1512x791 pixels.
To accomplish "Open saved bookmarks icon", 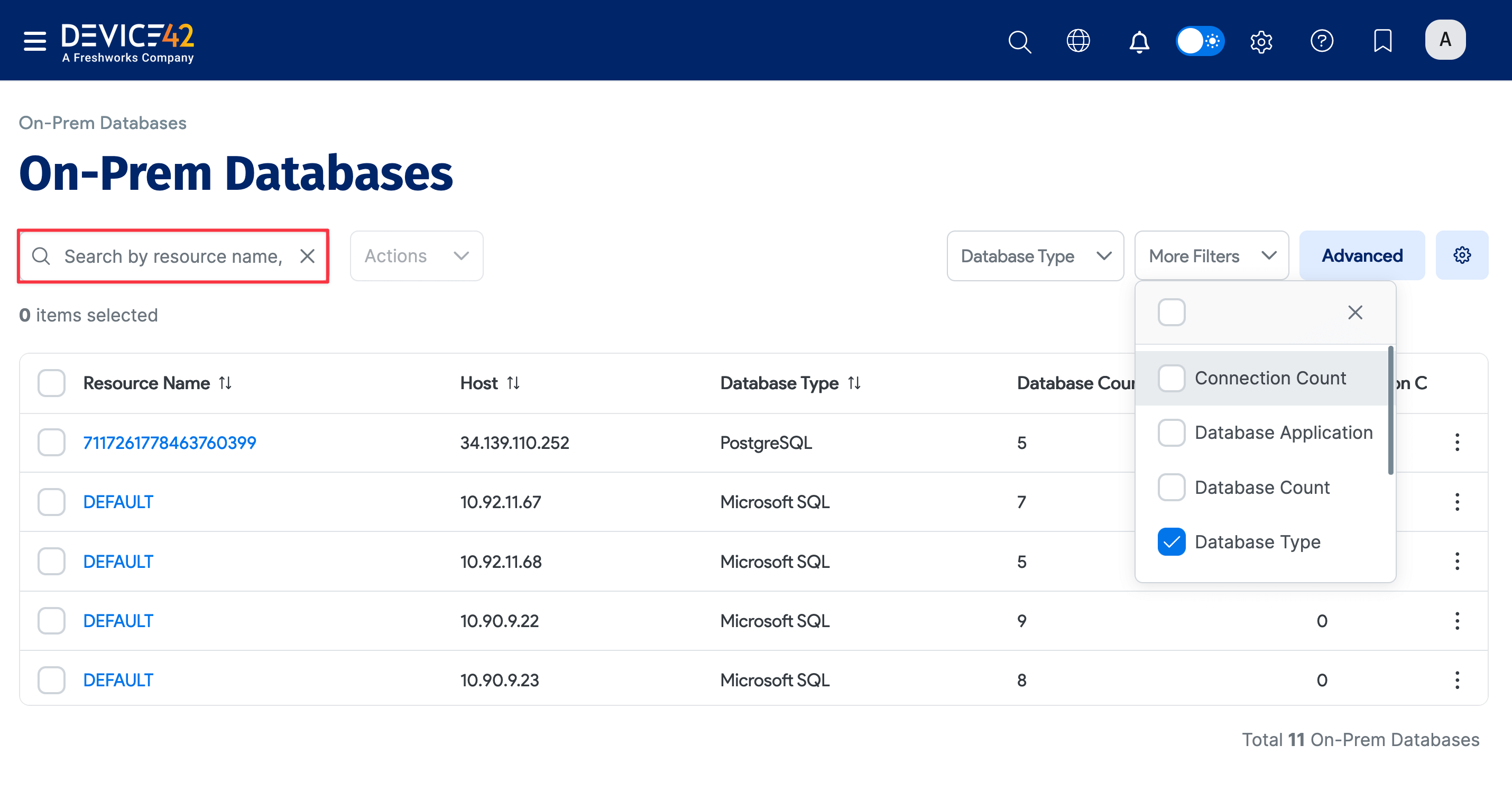I will (x=1383, y=41).
